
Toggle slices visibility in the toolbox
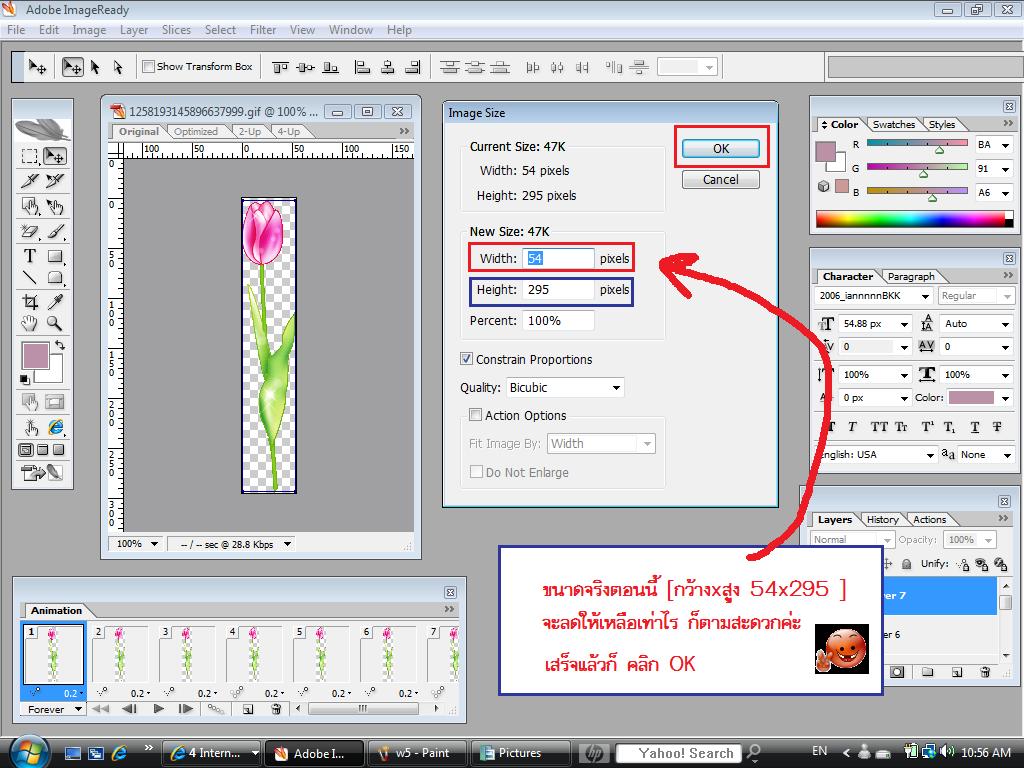click(55, 402)
